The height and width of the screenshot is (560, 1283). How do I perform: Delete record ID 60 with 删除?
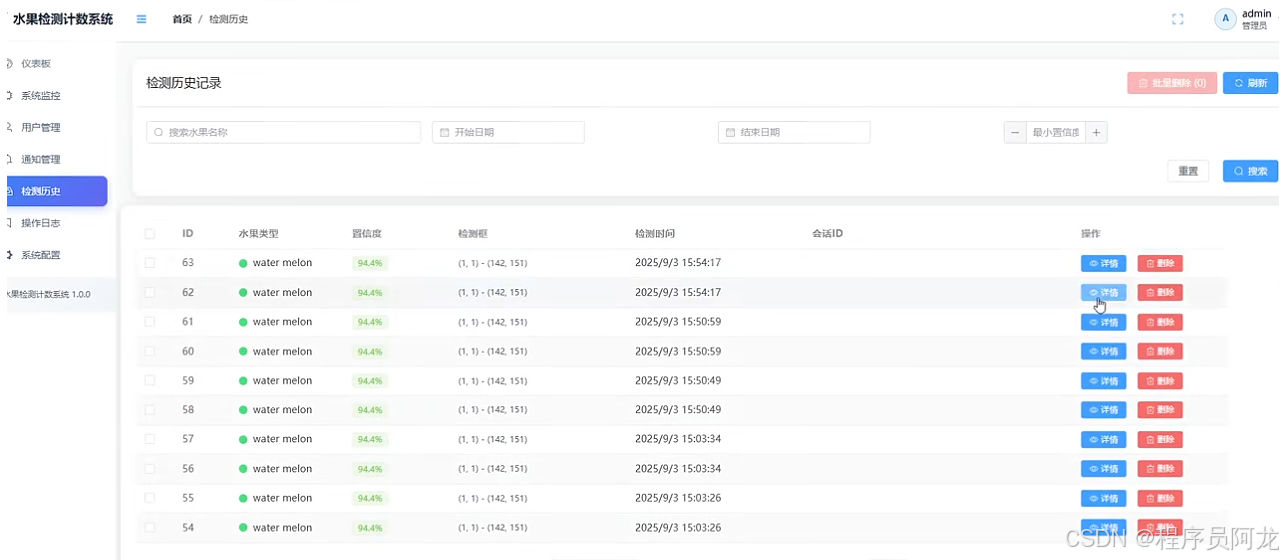(x=1160, y=351)
